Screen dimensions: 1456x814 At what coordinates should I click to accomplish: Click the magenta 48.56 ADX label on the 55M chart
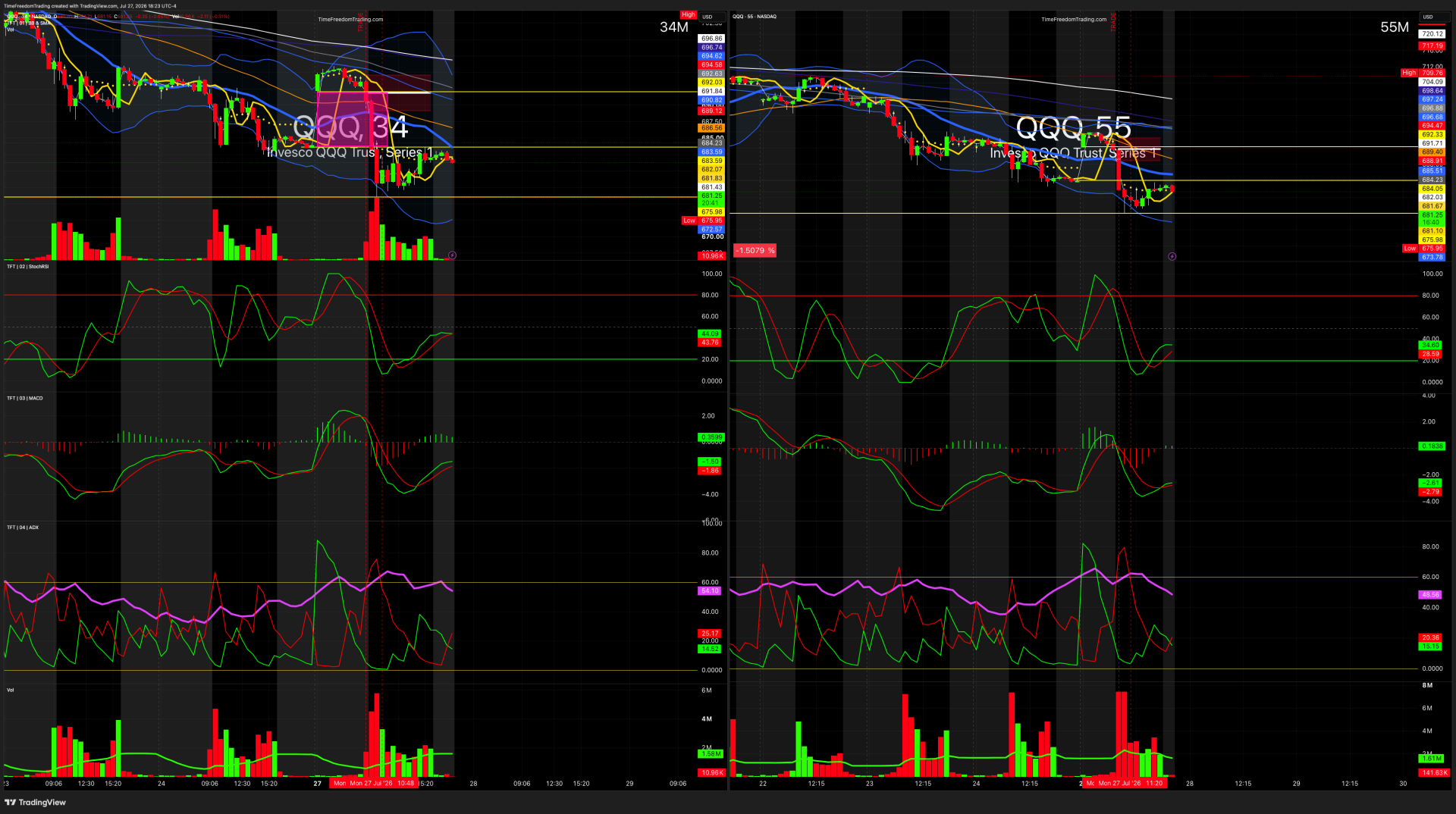tap(1430, 595)
